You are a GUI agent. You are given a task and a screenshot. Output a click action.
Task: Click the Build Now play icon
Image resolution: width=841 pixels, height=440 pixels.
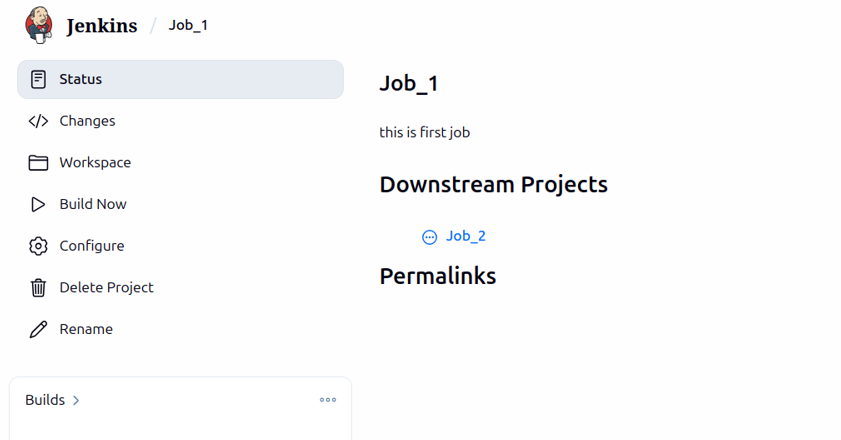pyautogui.click(x=38, y=204)
